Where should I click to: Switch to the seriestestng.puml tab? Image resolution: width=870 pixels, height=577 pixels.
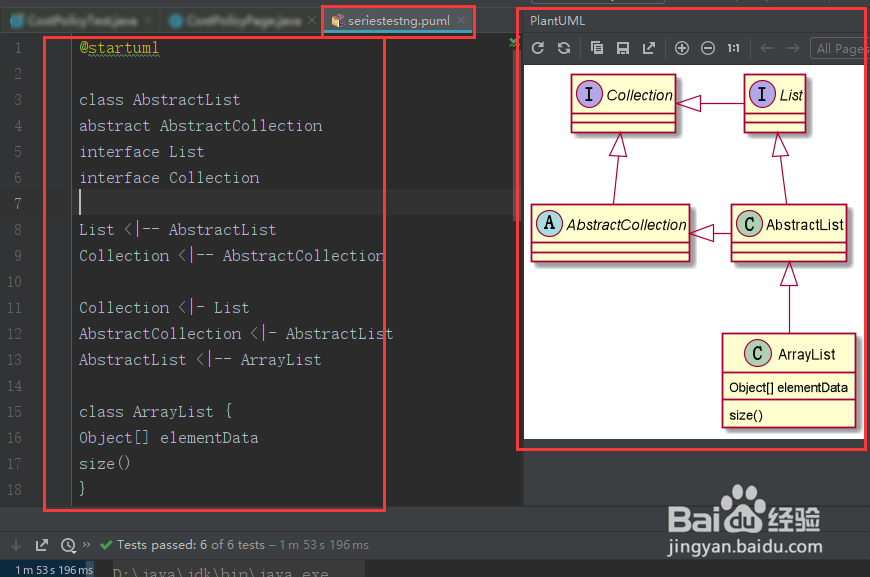pyautogui.click(x=398, y=21)
